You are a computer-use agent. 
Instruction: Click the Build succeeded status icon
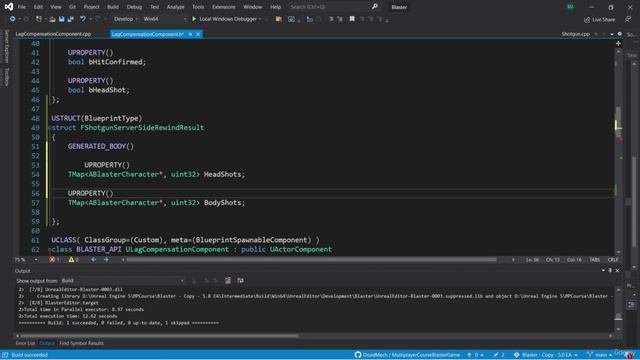coord(5,355)
